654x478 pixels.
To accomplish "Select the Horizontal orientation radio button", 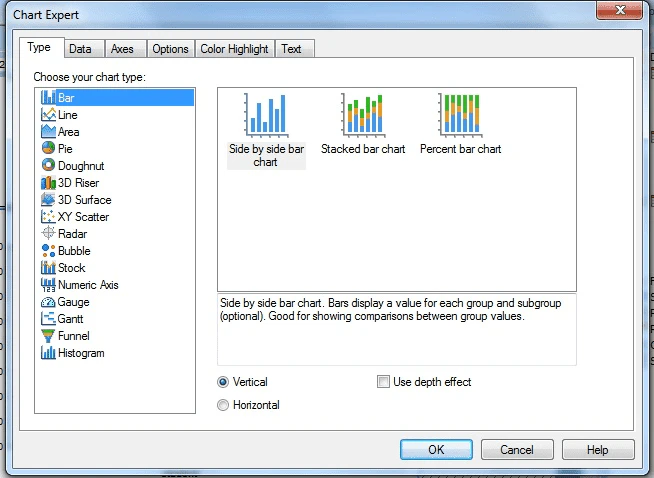I will tap(223, 405).
